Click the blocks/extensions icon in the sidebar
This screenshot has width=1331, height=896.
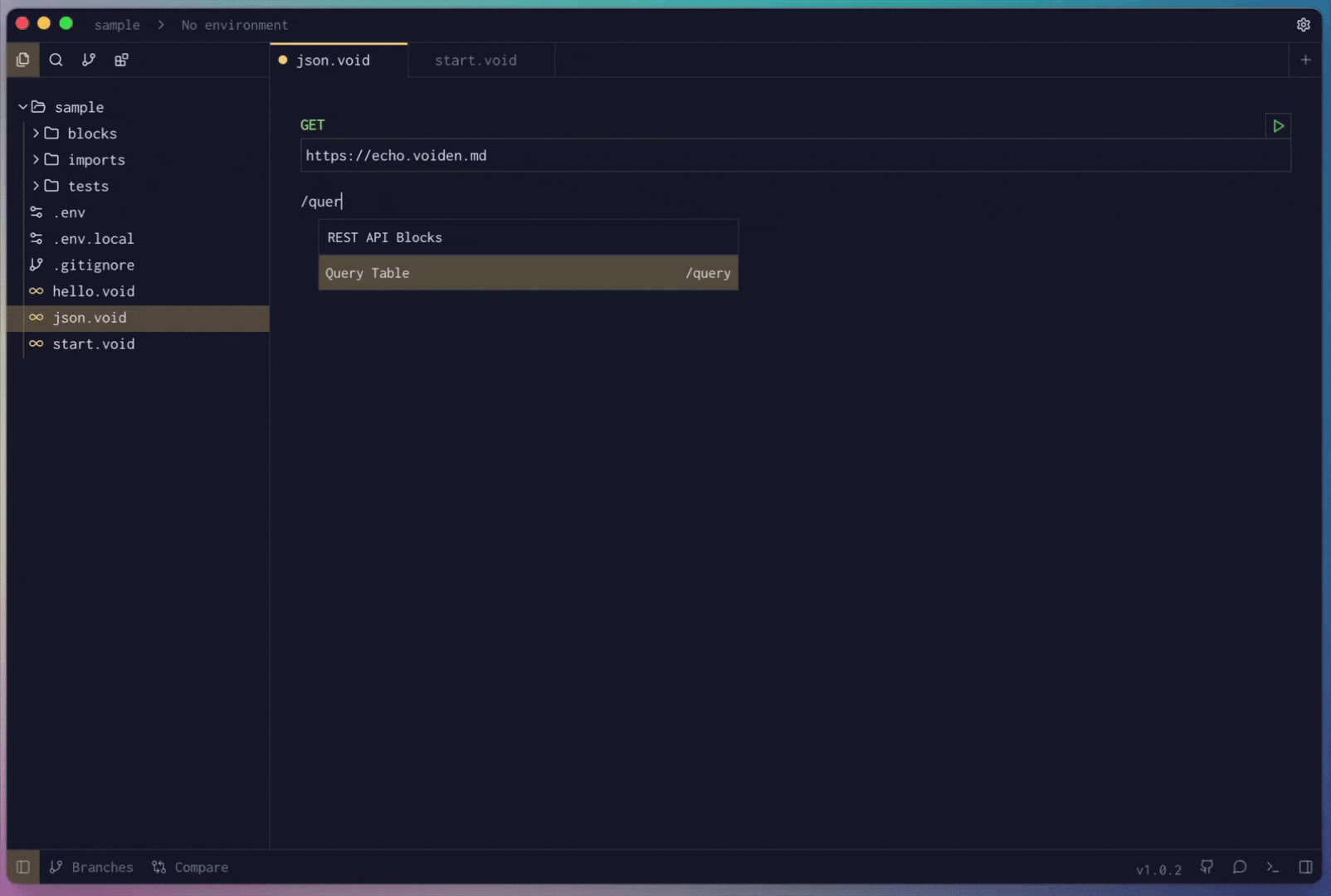(x=121, y=60)
